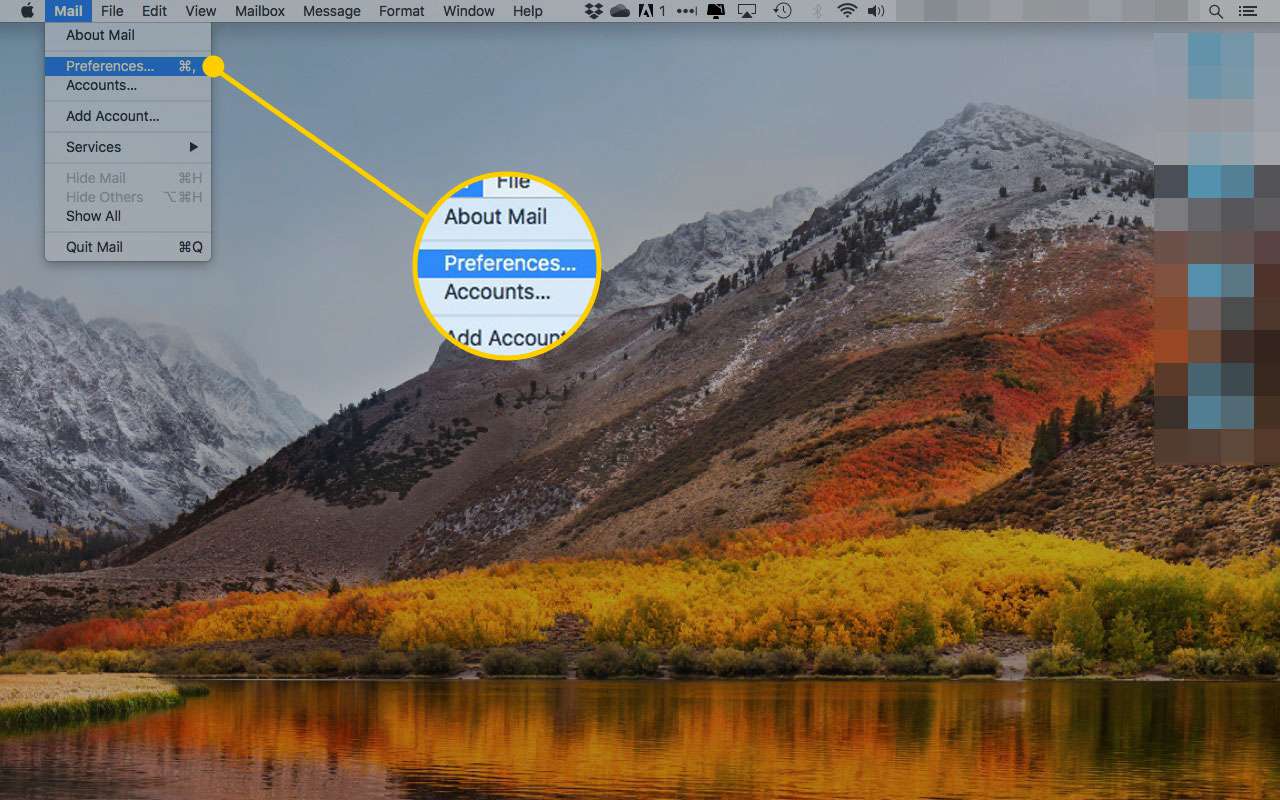Click the dark monitor icon in menu bar
1280x800 pixels.
(716, 11)
